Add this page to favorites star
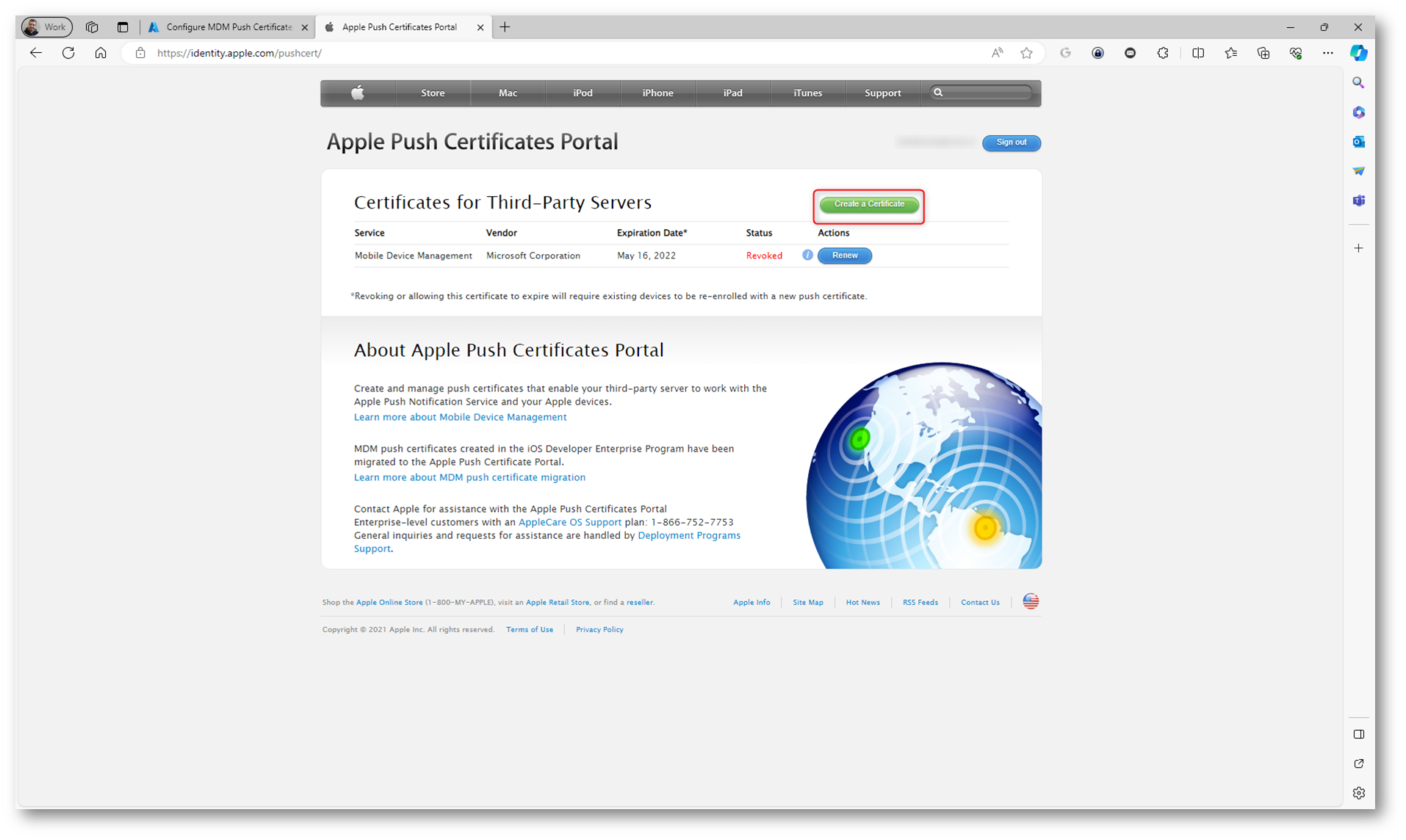The width and height of the screenshot is (1406, 840). pos(1026,53)
